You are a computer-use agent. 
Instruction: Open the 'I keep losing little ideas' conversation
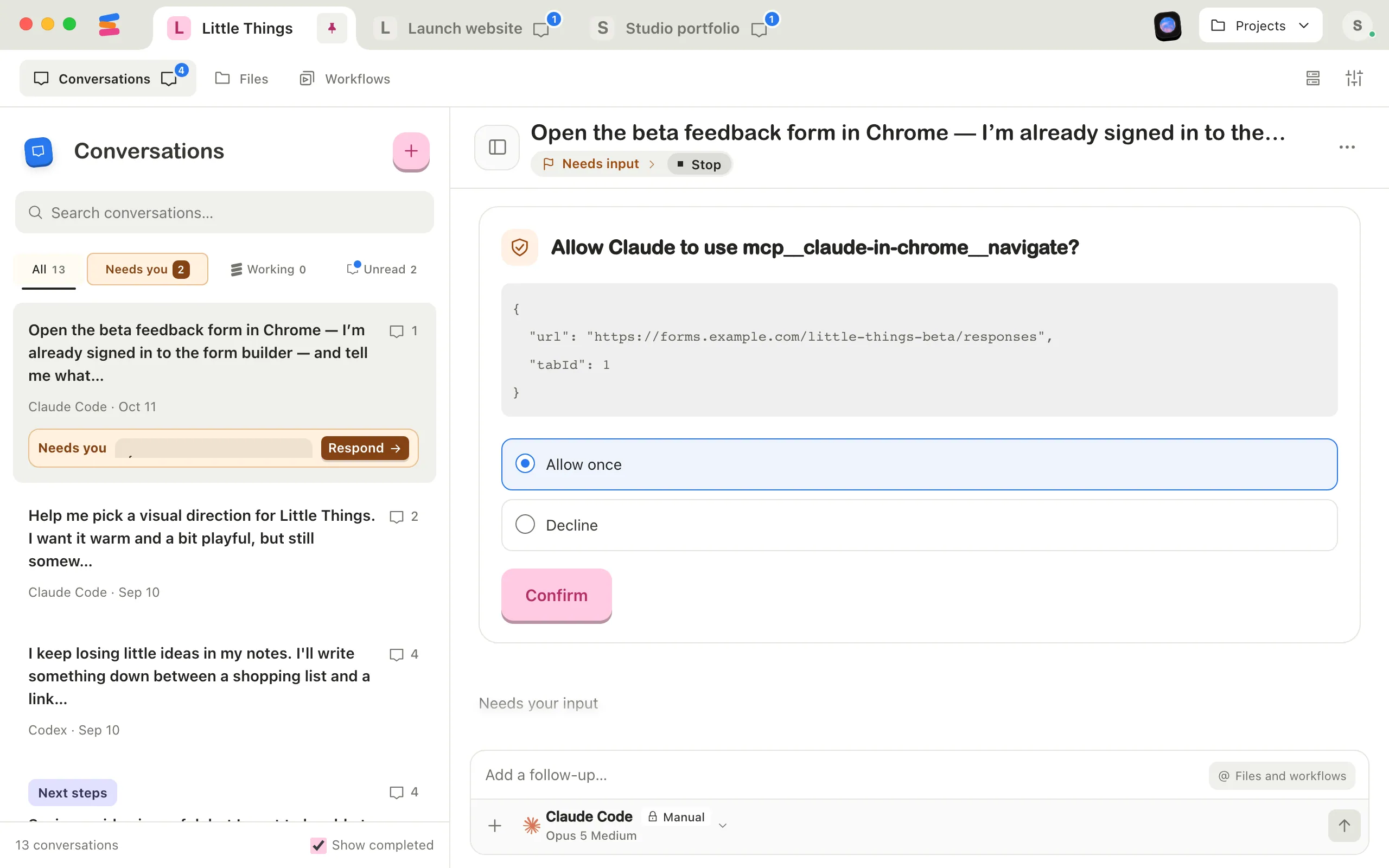click(x=225, y=691)
